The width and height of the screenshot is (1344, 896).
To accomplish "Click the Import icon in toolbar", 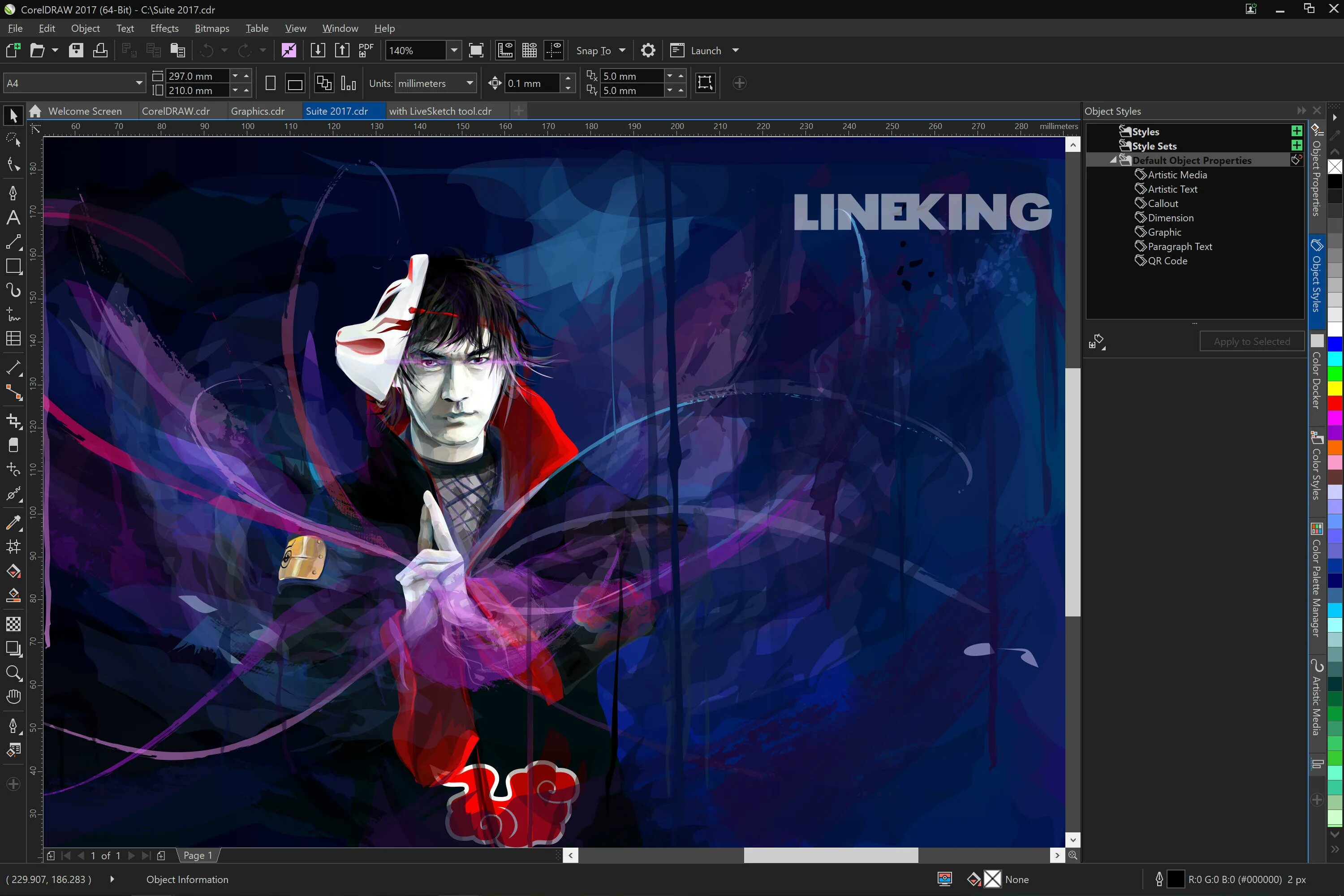I will tap(318, 50).
